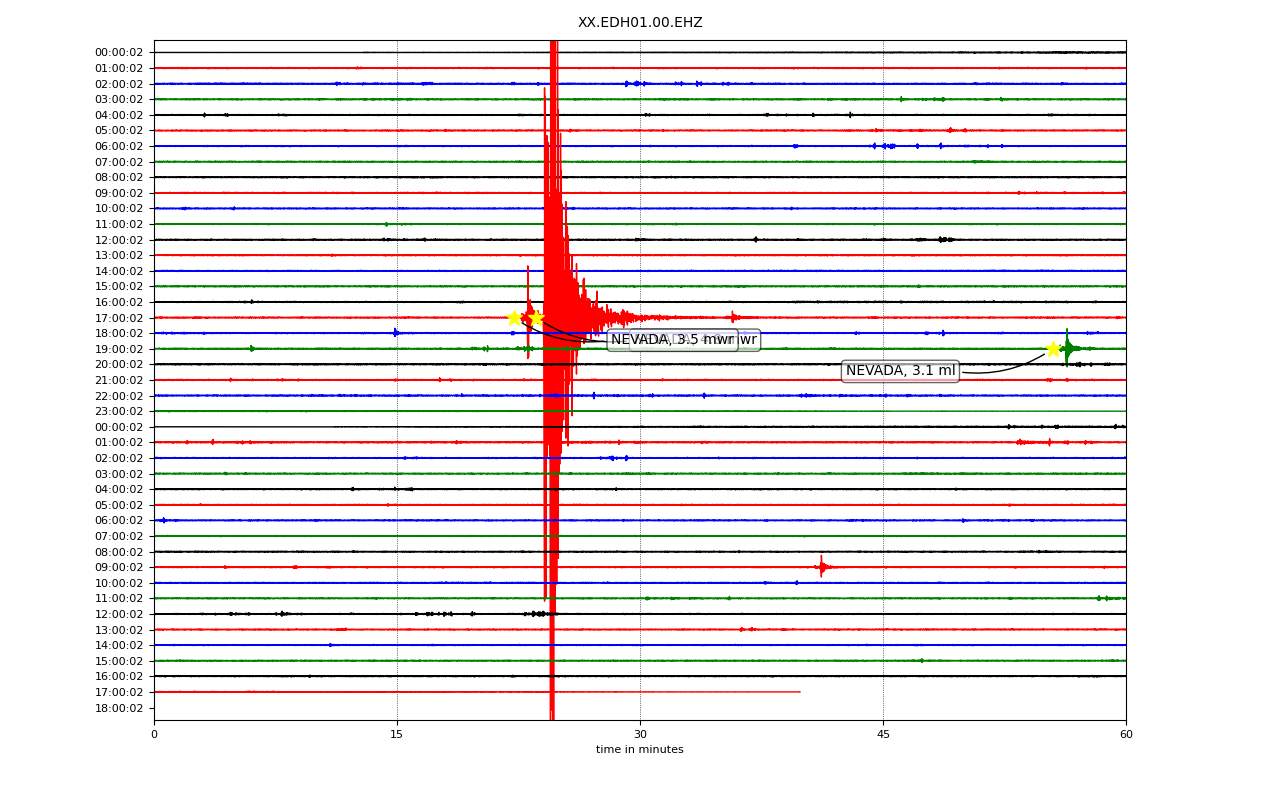Screen dimensions: 1280x800
Task: Click the x-axis tick label 45
Action: click(883, 735)
